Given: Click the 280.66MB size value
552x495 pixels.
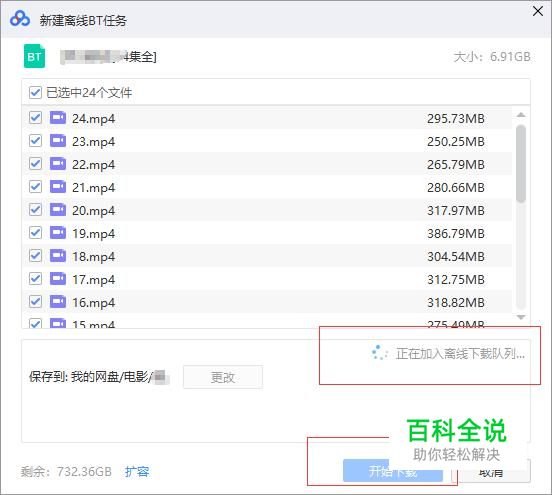Looking at the screenshot, I should point(456,187).
